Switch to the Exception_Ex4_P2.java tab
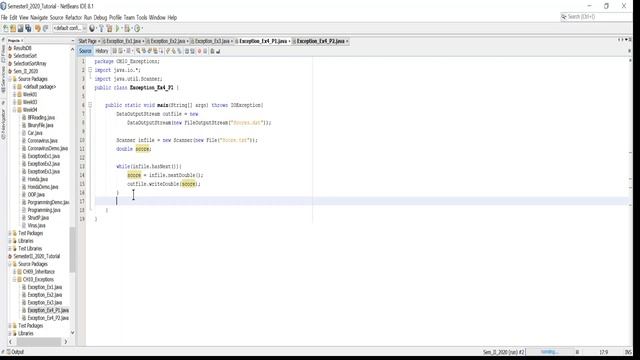This screenshot has width=640, height=360. [320, 41]
